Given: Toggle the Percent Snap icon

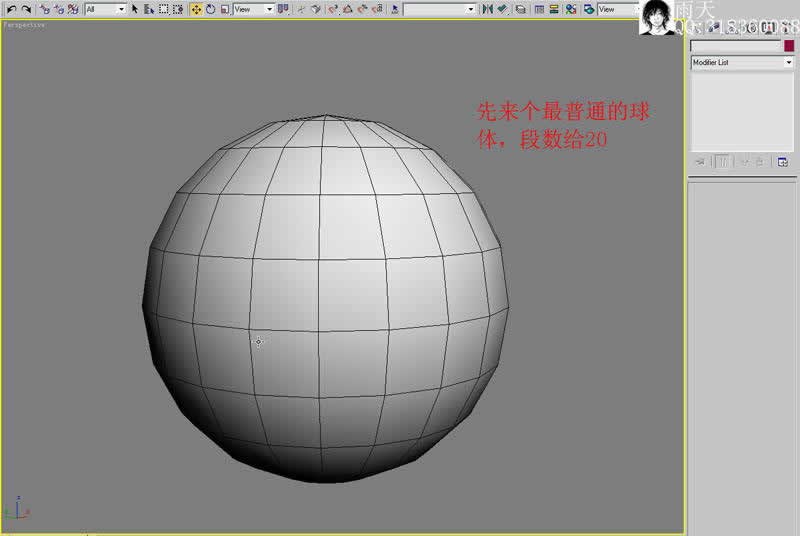Looking at the screenshot, I should (362, 9).
